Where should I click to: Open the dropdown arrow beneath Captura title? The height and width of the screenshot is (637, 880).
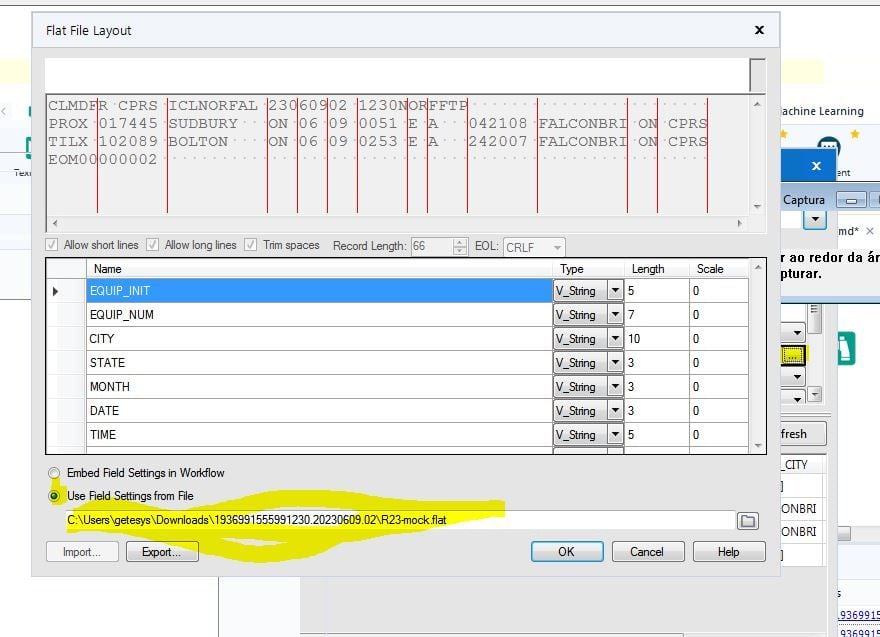[x=815, y=219]
